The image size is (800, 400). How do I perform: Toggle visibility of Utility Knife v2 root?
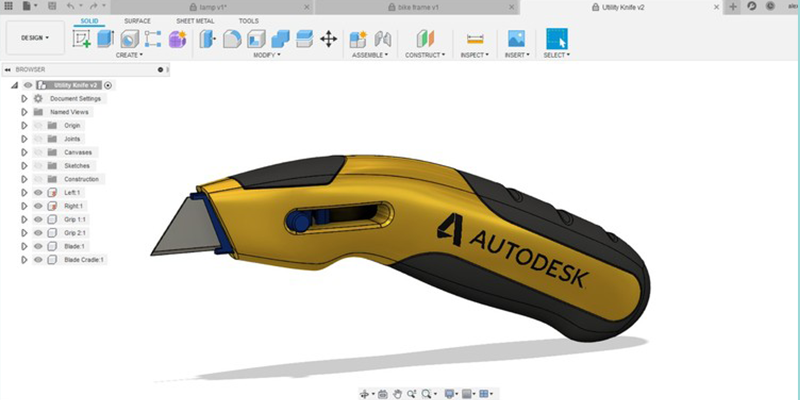[x=28, y=85]
